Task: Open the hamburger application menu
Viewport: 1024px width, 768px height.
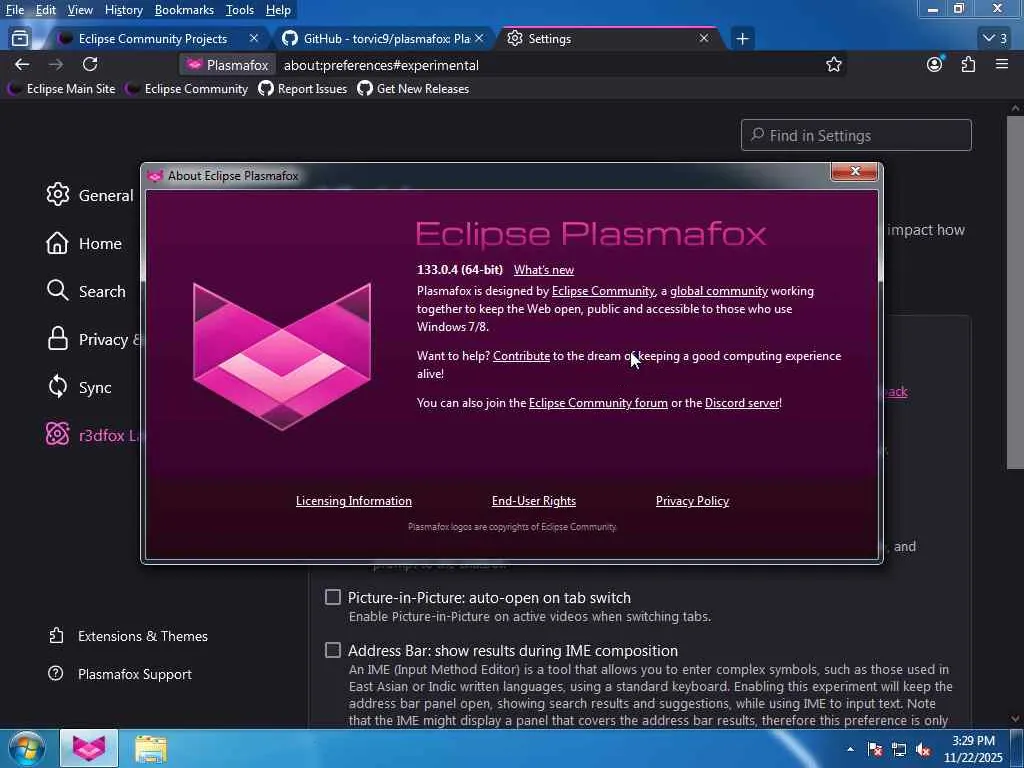Action: click(x=1002, y=64)
